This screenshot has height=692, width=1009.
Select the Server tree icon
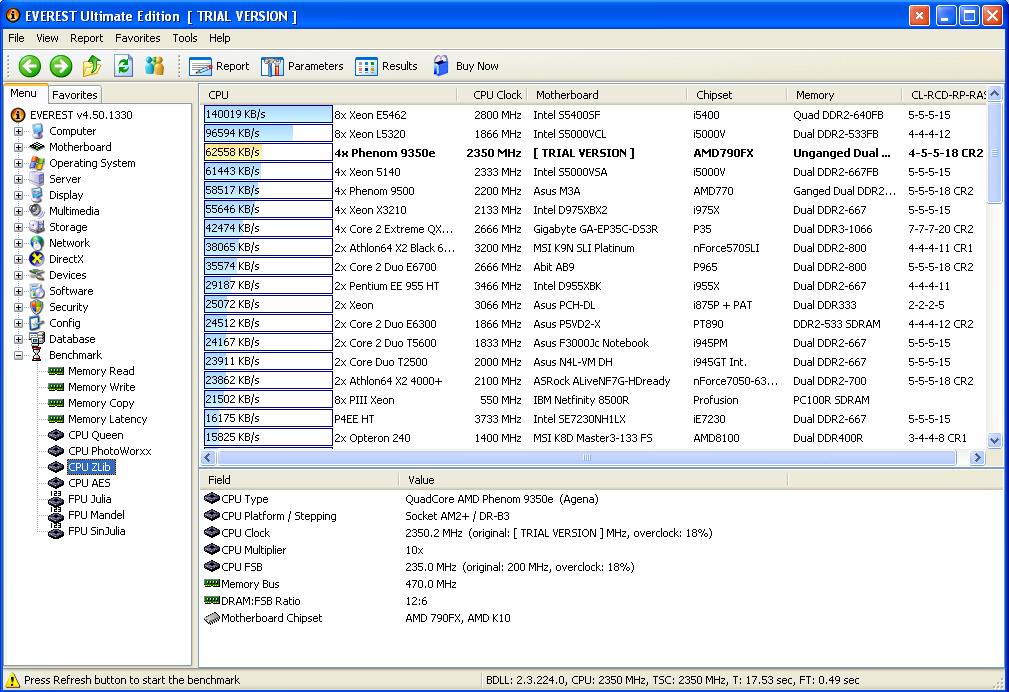(x=37, y=179)
